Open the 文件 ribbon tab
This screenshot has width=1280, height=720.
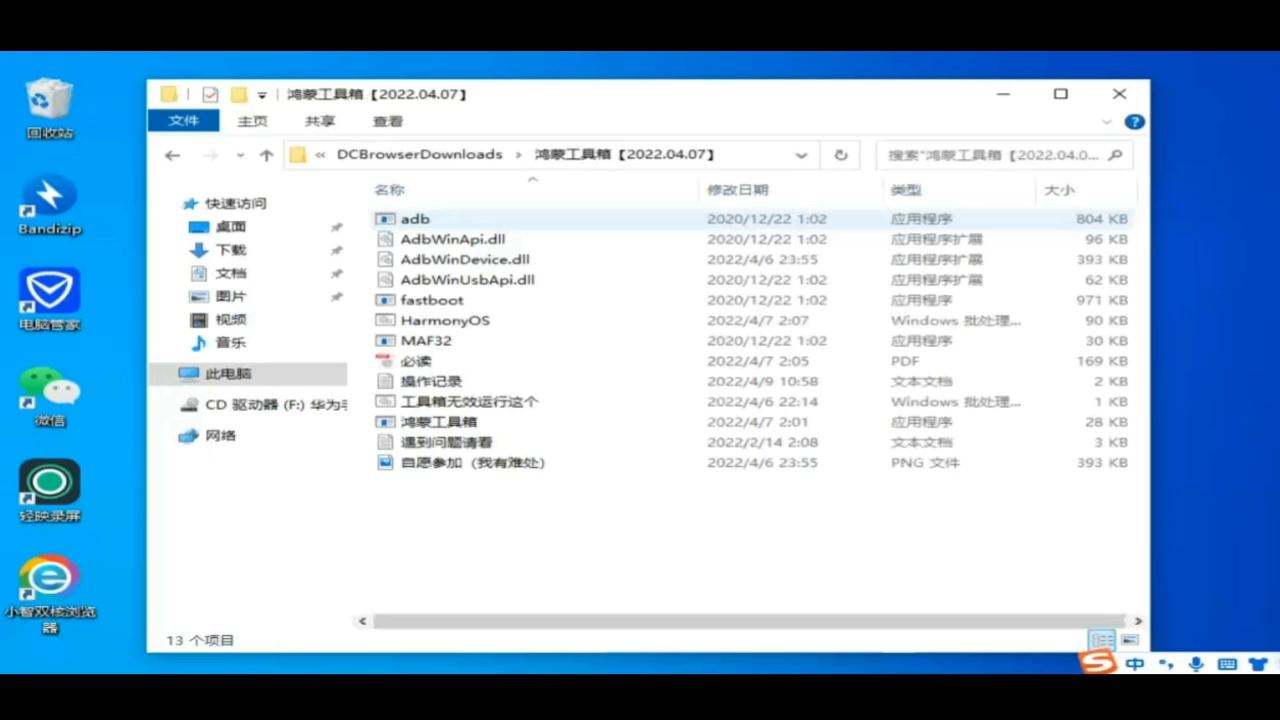click(x=184, y=121)
